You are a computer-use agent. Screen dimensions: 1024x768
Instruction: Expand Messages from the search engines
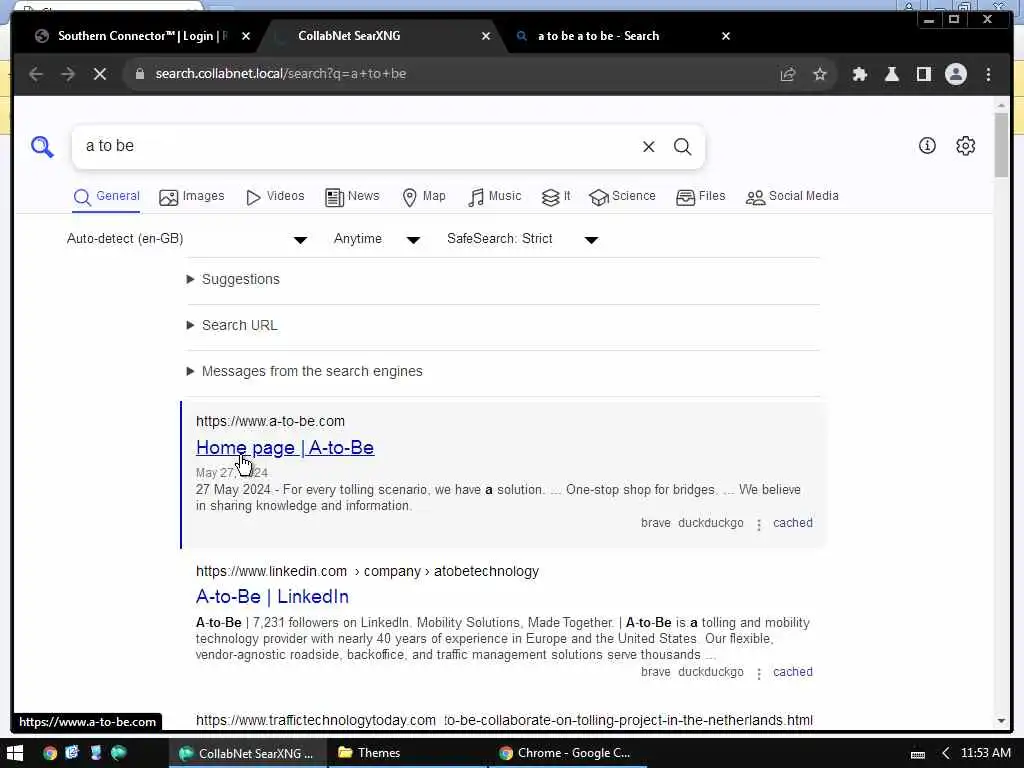click(x=305, y=371)
